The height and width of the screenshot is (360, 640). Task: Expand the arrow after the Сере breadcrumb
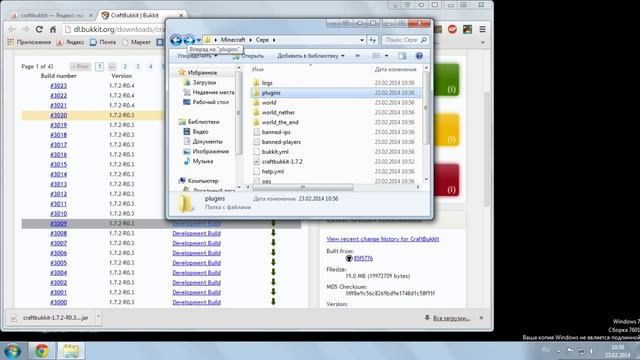(x=274, y=40)
